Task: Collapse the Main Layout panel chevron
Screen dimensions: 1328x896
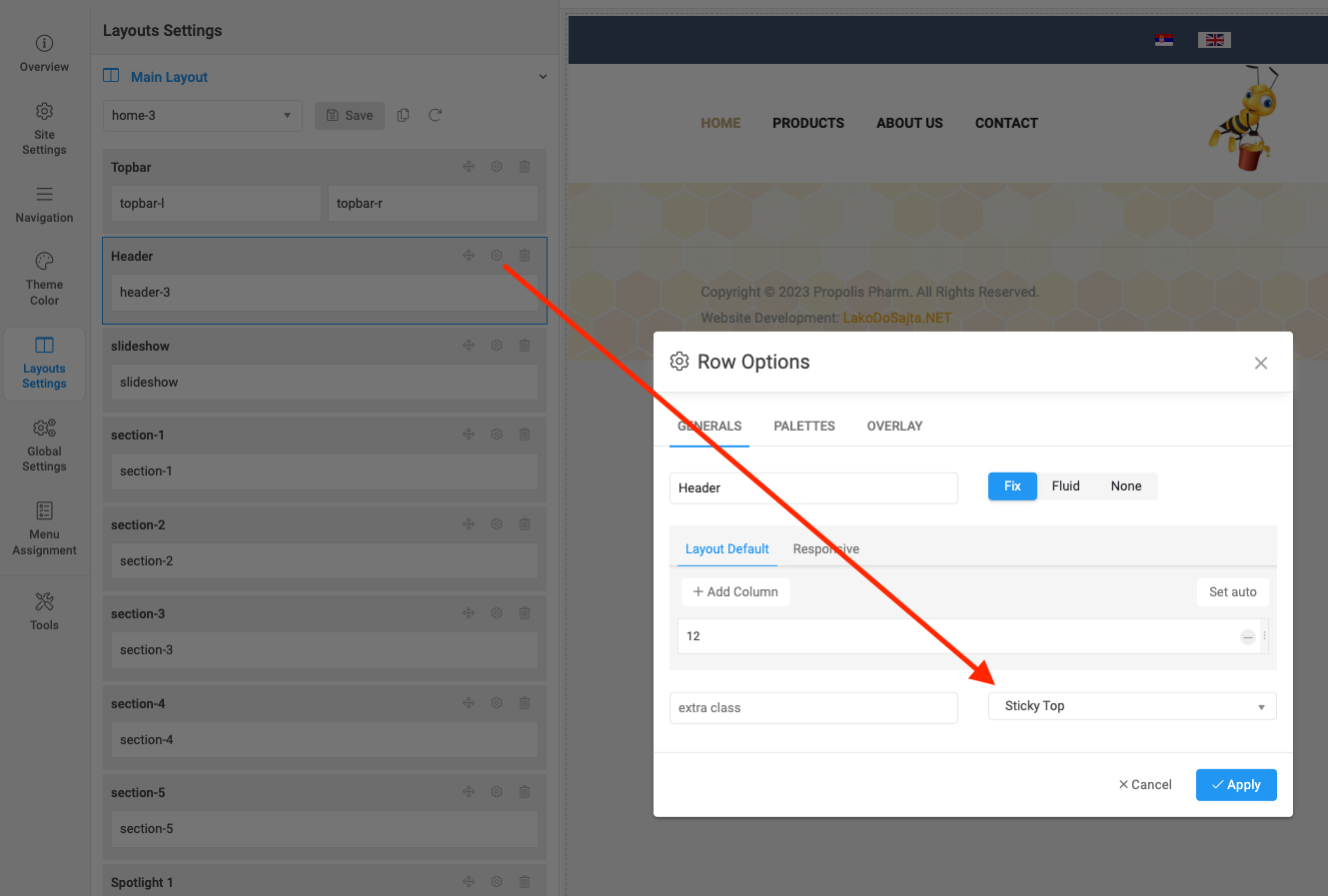Action: coord(543,77)
